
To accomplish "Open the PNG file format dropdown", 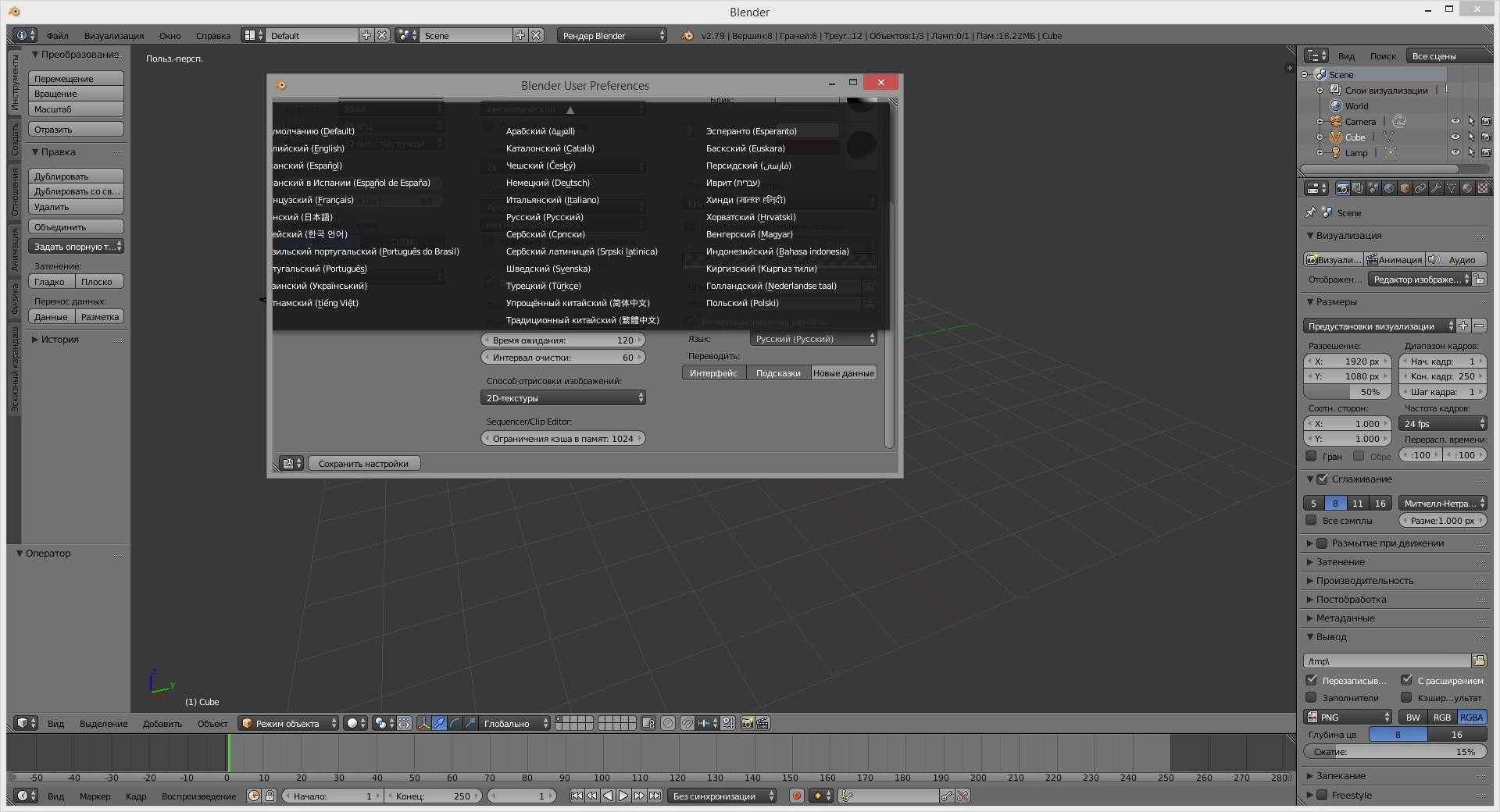I will tap(1348, 717).
